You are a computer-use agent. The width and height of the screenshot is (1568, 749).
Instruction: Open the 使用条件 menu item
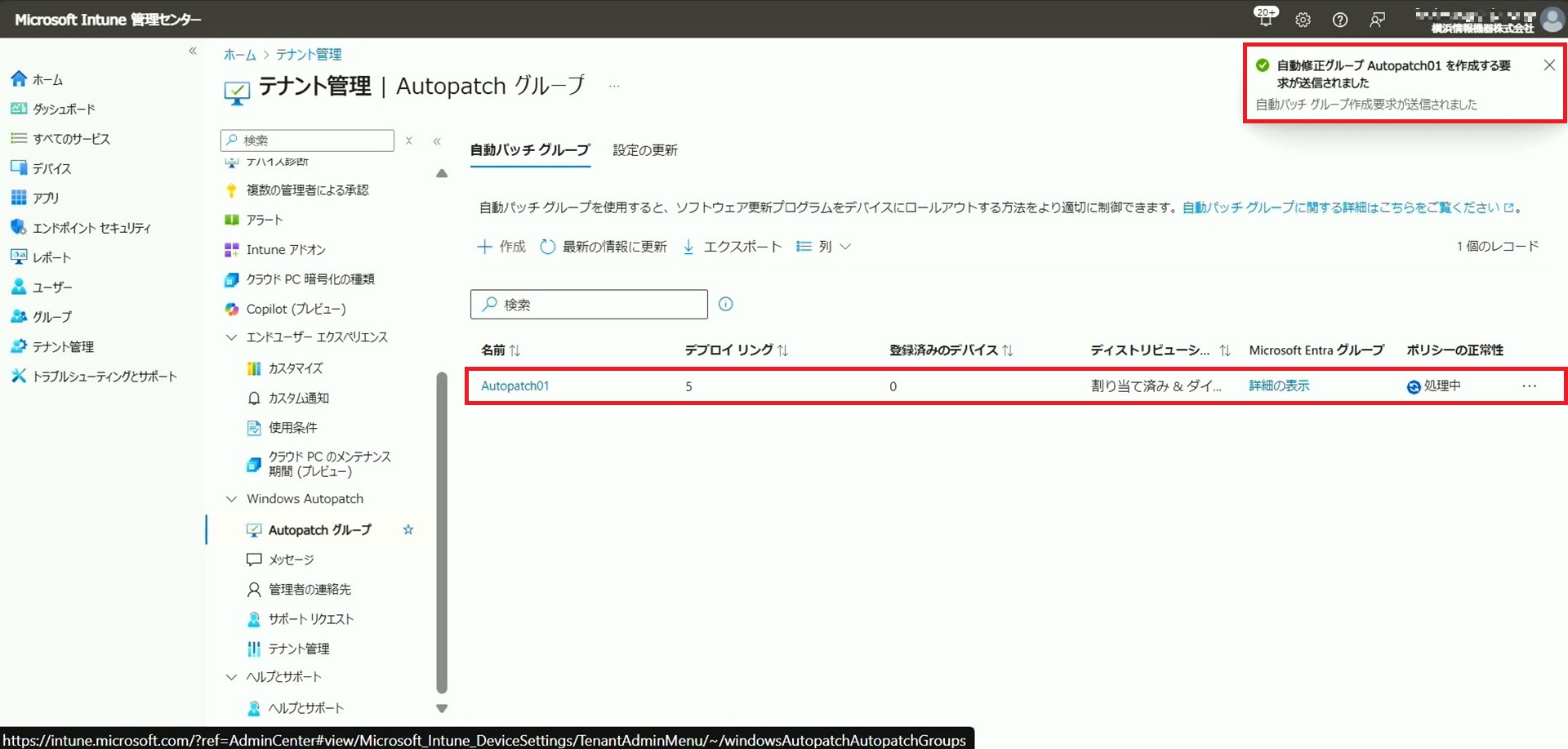(292, 428)
